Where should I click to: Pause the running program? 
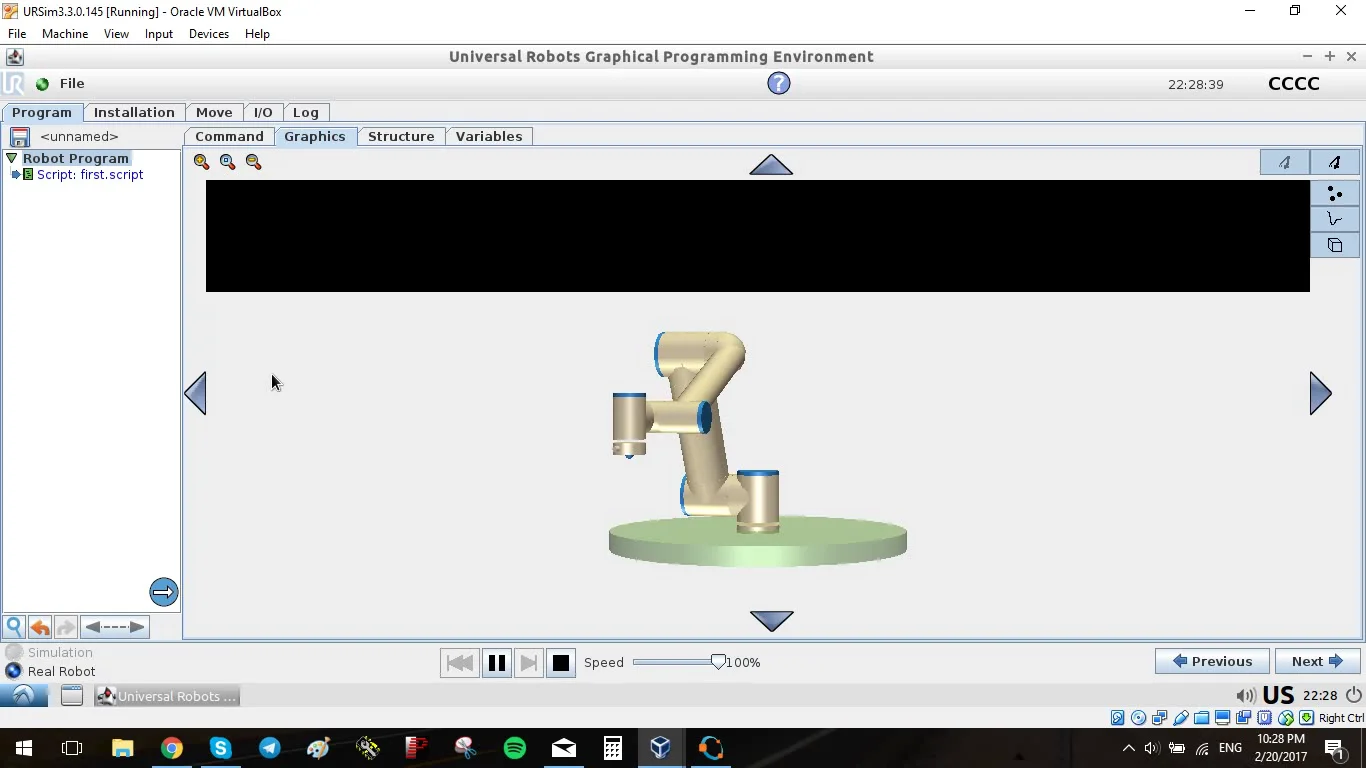(x=497, y=662)
